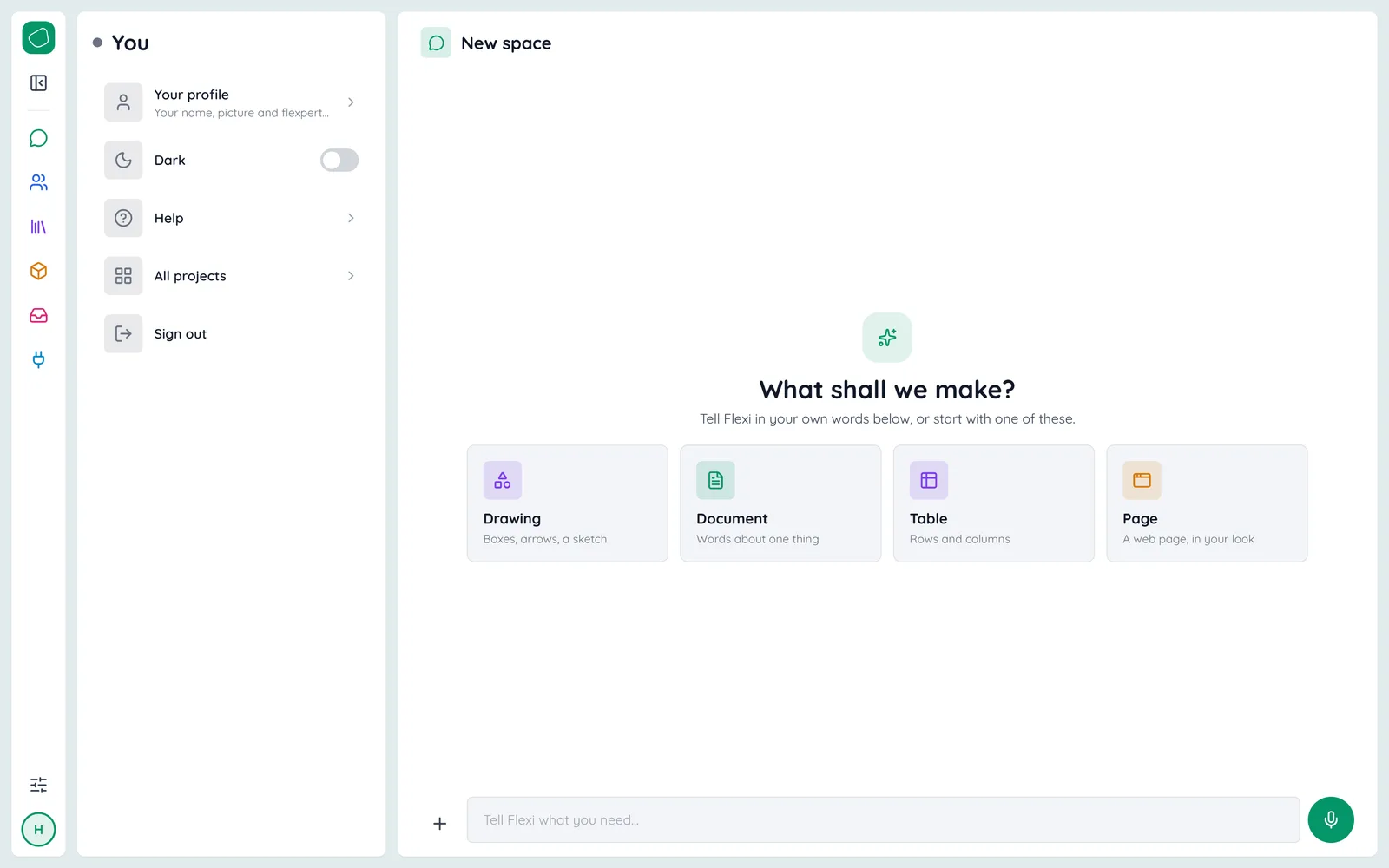Click the Sign out door icon
Screen dimensions: 1389x868
point(123,333)
